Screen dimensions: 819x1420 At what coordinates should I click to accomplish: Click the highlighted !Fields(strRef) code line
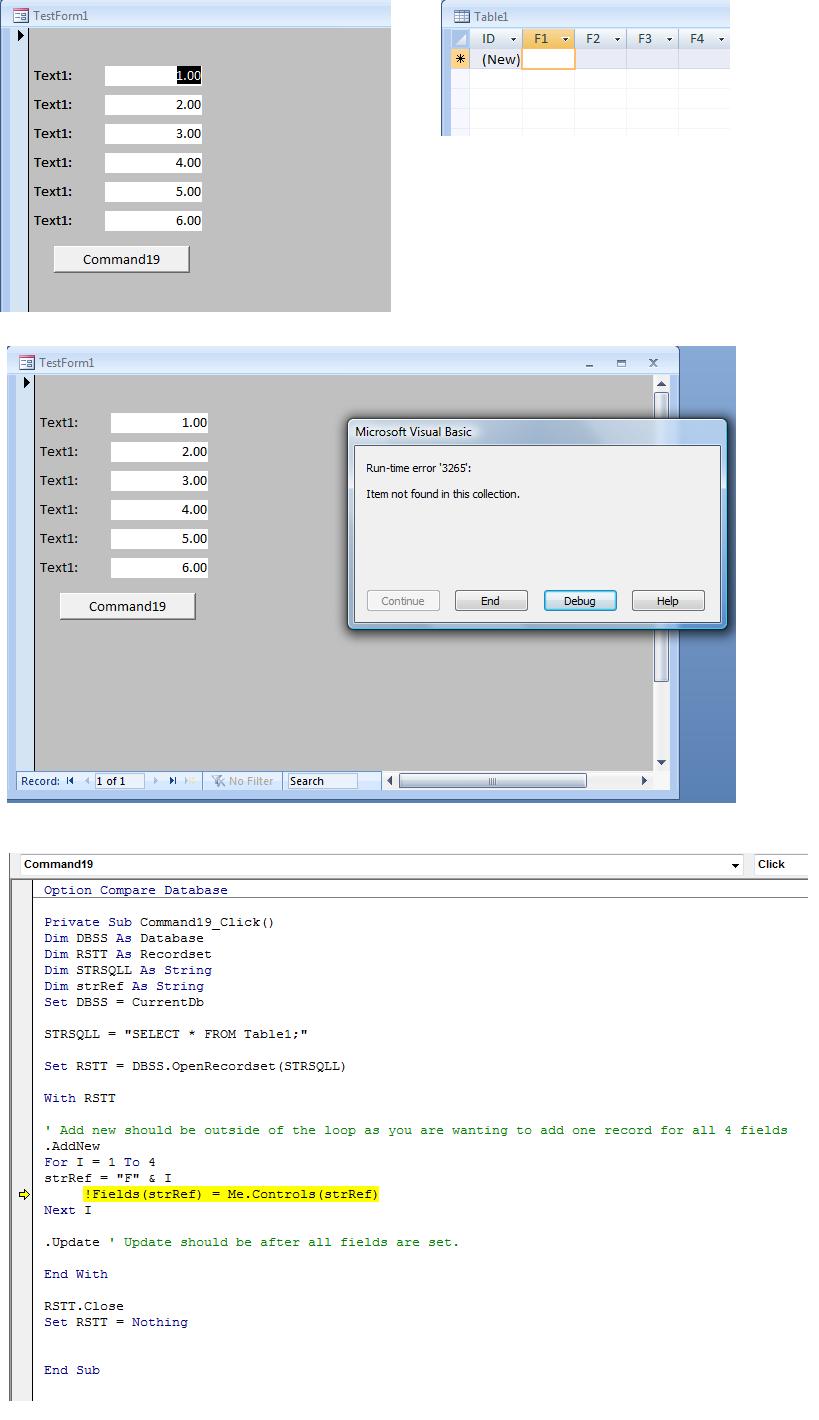[231, 1194]
